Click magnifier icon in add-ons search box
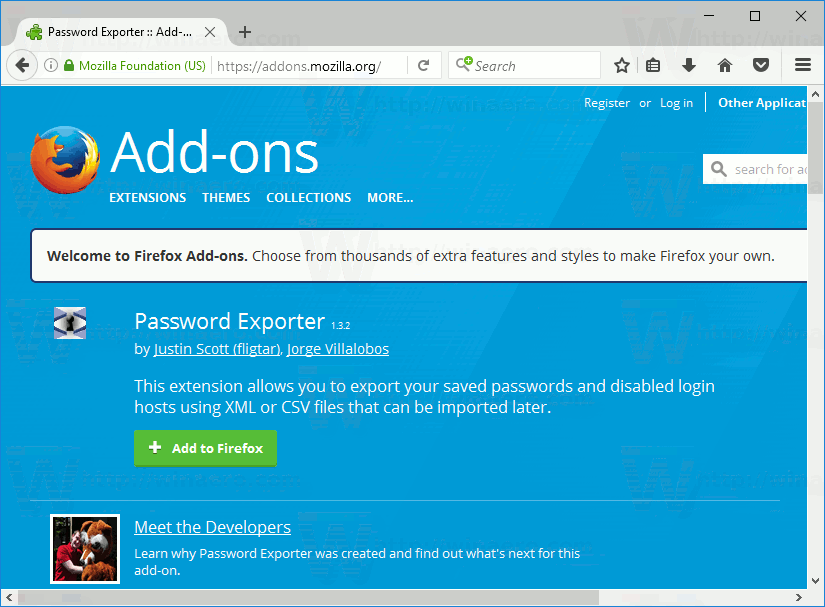The width and height of the screenshot is (825, 607). 719,169
